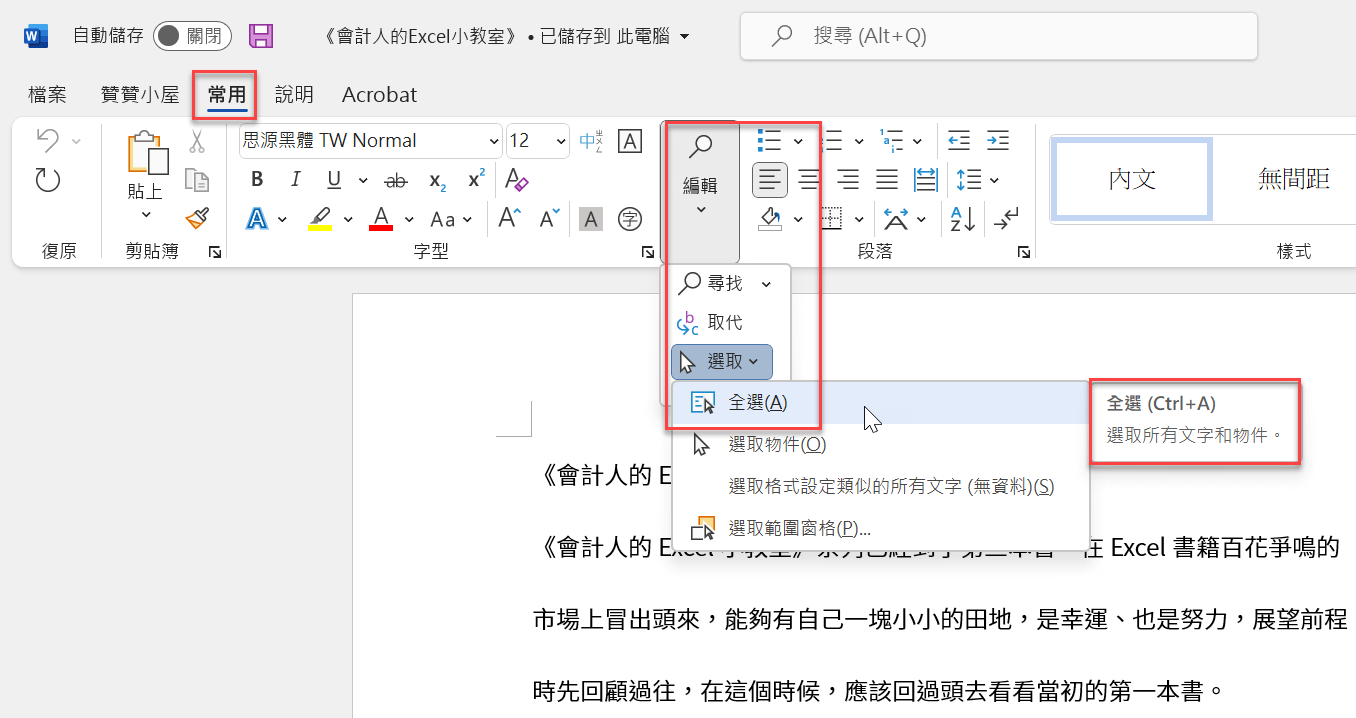Click the 取代 Replace button
This screenshot has width=1356, height=718.
[710, 322]
